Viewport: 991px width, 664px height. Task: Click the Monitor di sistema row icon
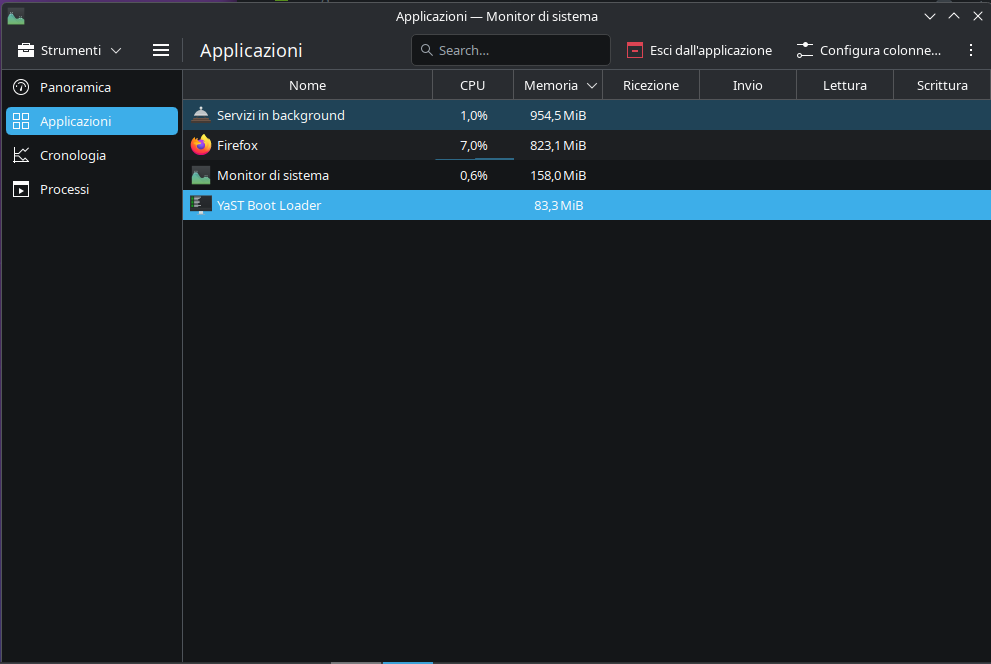click(201, 175)
